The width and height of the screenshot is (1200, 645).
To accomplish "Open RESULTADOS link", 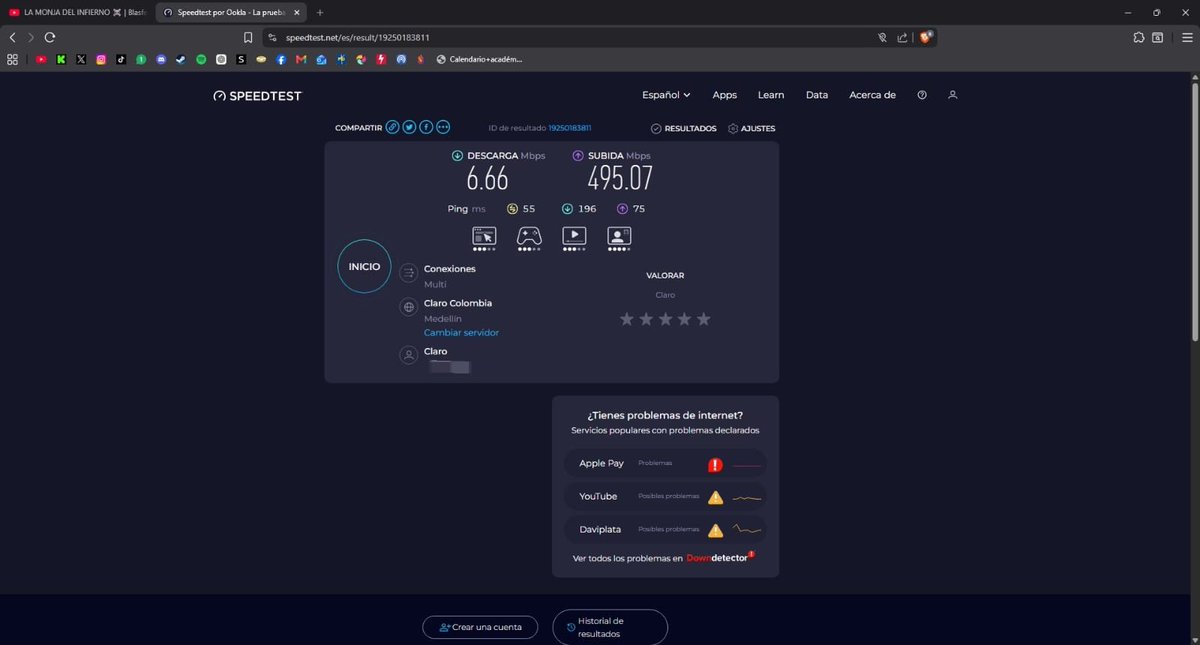I will [x=684, y=128].
